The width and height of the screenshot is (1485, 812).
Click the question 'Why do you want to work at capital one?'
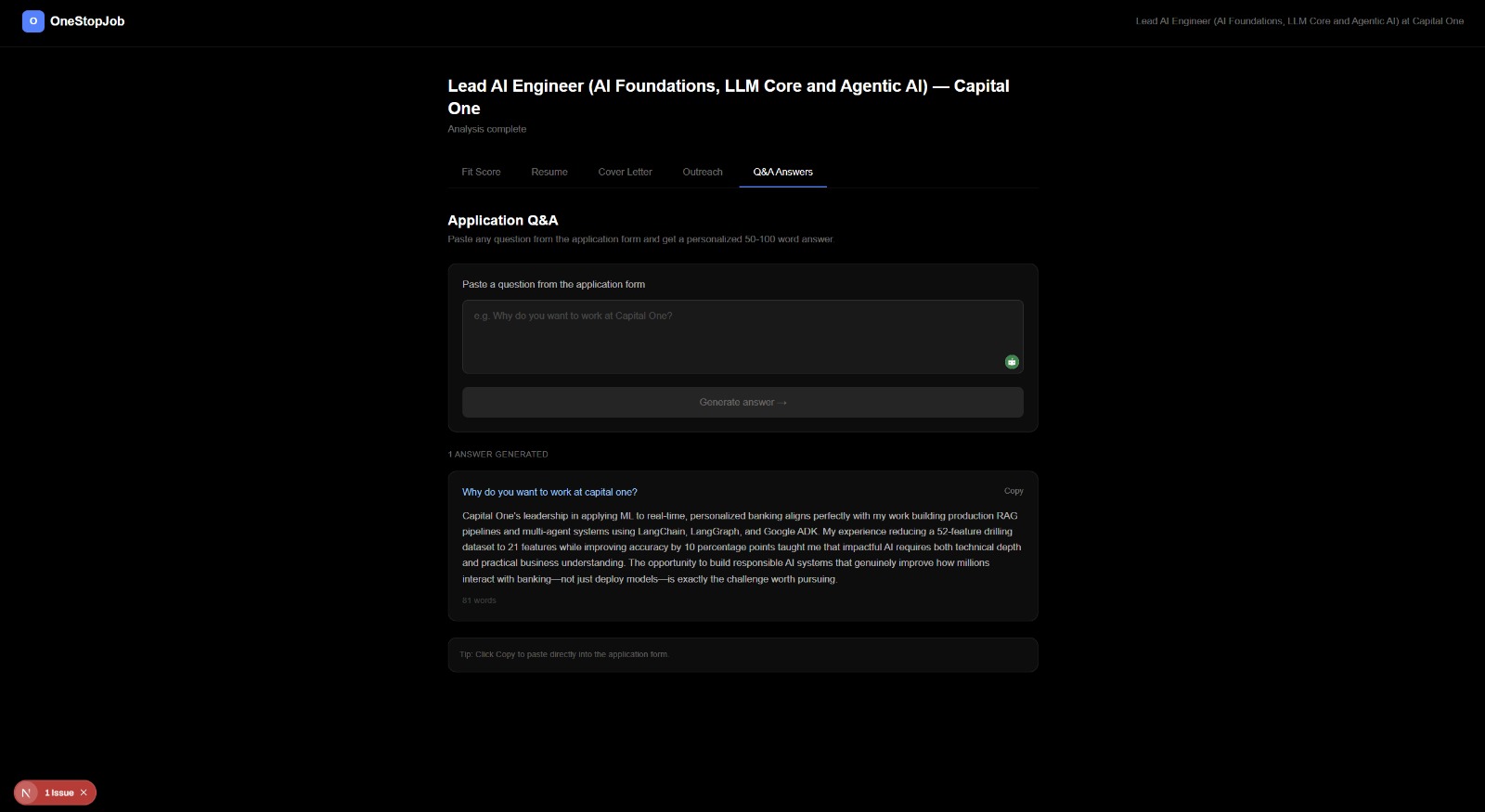[549, 492]
